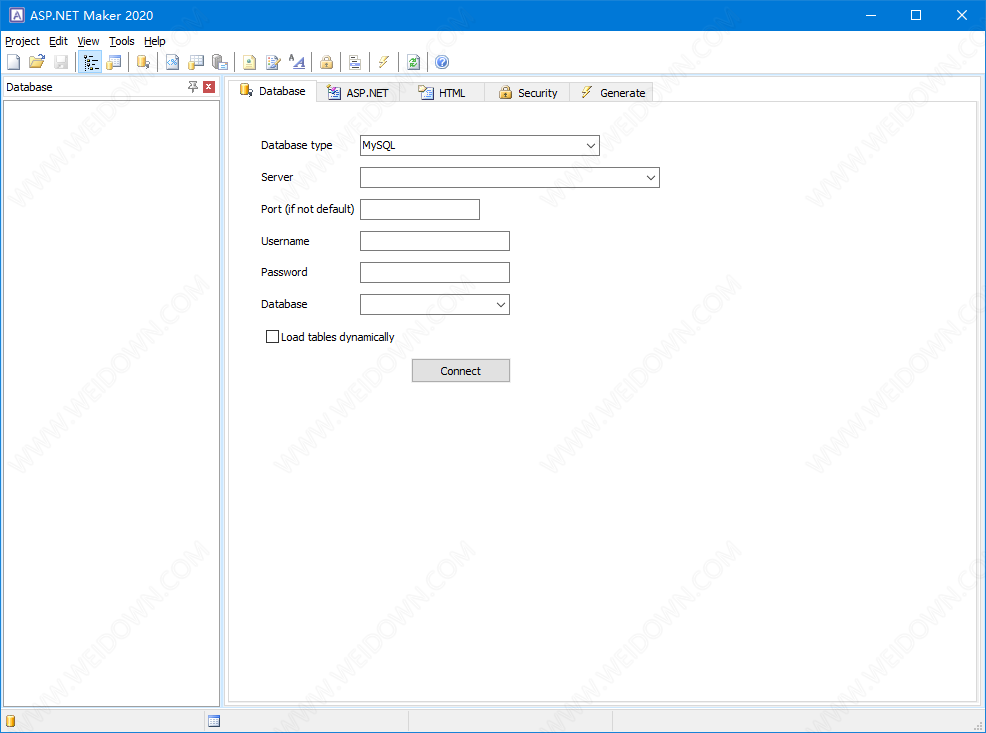The width and height of the screenshot is (986, 733).
Task: Click the ASP code tag page icon
Action: click(172, 62)
